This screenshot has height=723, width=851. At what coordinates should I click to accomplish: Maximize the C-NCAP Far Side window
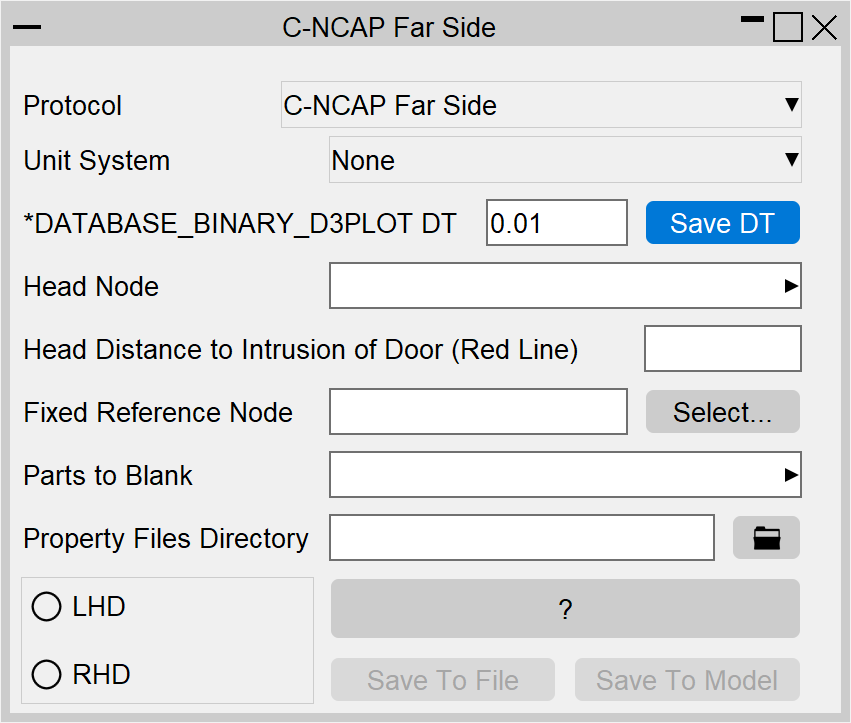pyautogui.click(x=788, y=27)
